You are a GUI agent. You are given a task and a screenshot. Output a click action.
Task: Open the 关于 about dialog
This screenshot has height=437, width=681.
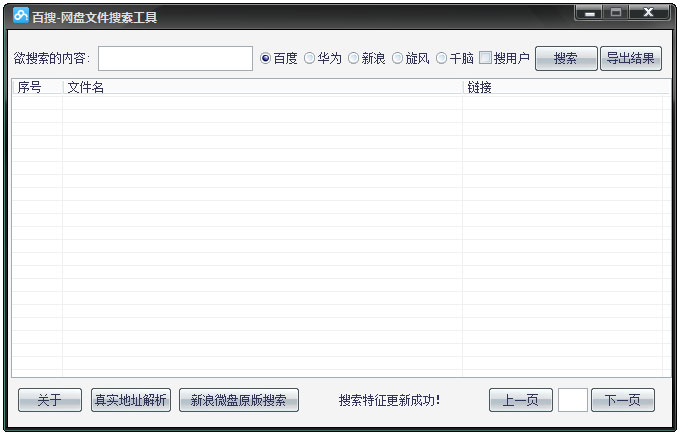tap(50, 400)
